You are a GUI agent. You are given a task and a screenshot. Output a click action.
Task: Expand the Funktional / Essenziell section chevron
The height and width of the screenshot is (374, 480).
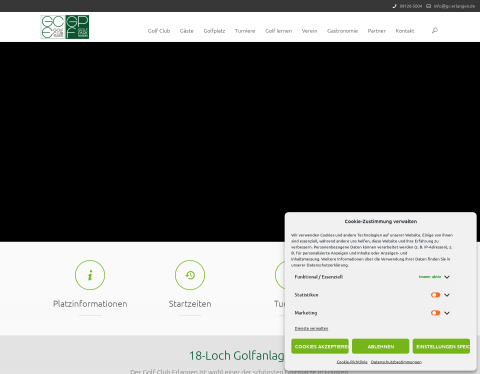point(447,277)
